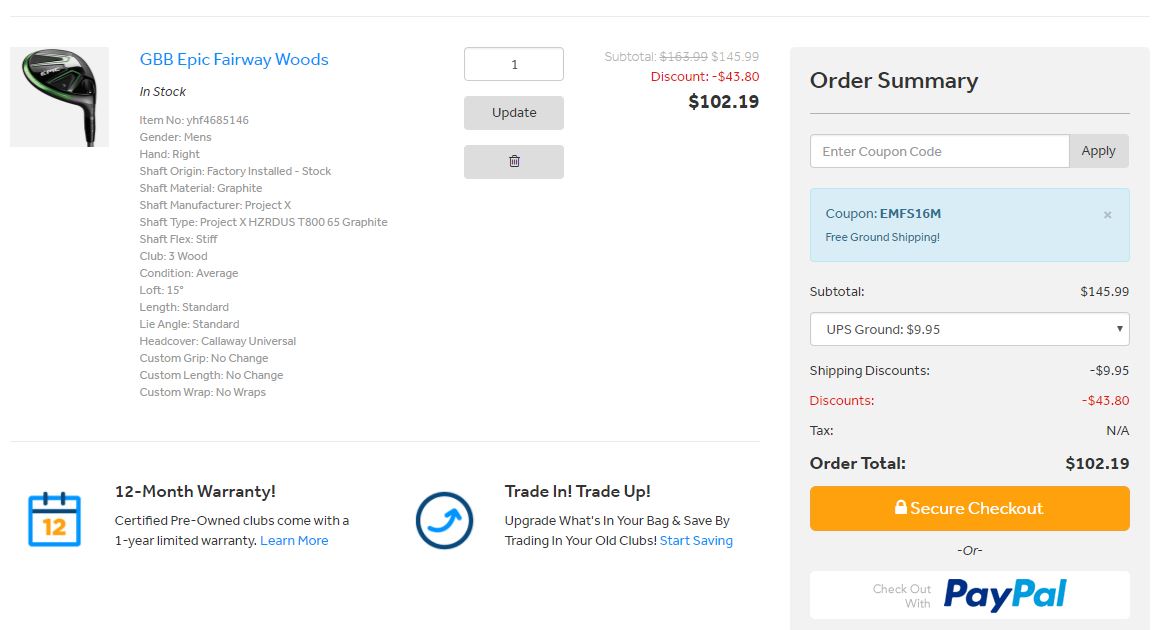Click the Trade In! Trade Up! heading
This screenshot has width=1155, height=630.
click(x=577, y=491)
